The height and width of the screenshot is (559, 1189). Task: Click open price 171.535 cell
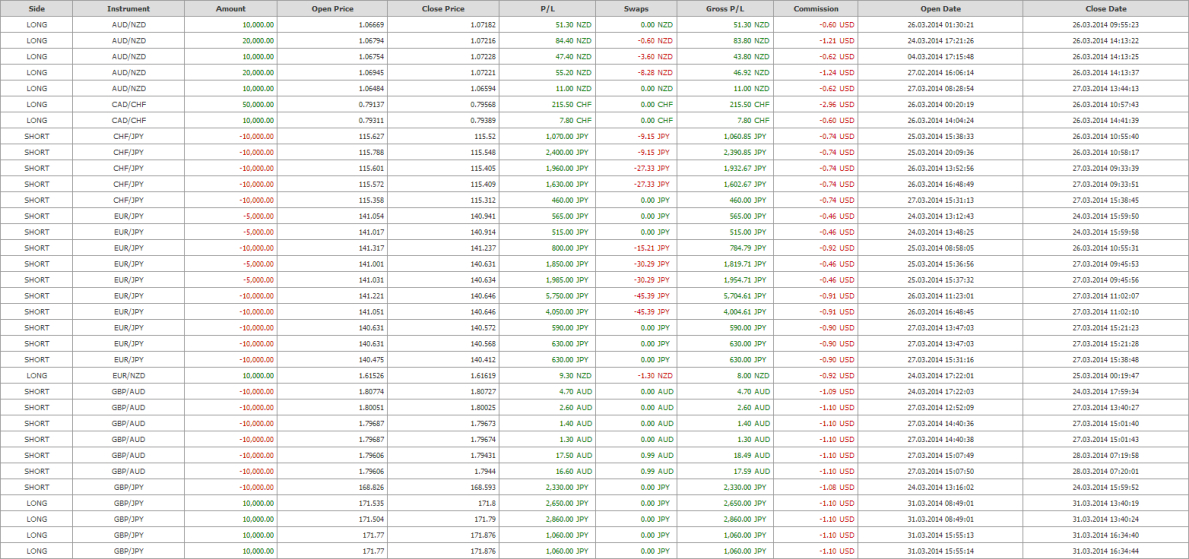pos(332,503)
